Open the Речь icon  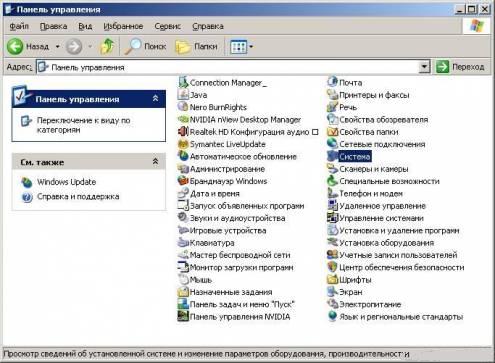click(342, 107)
